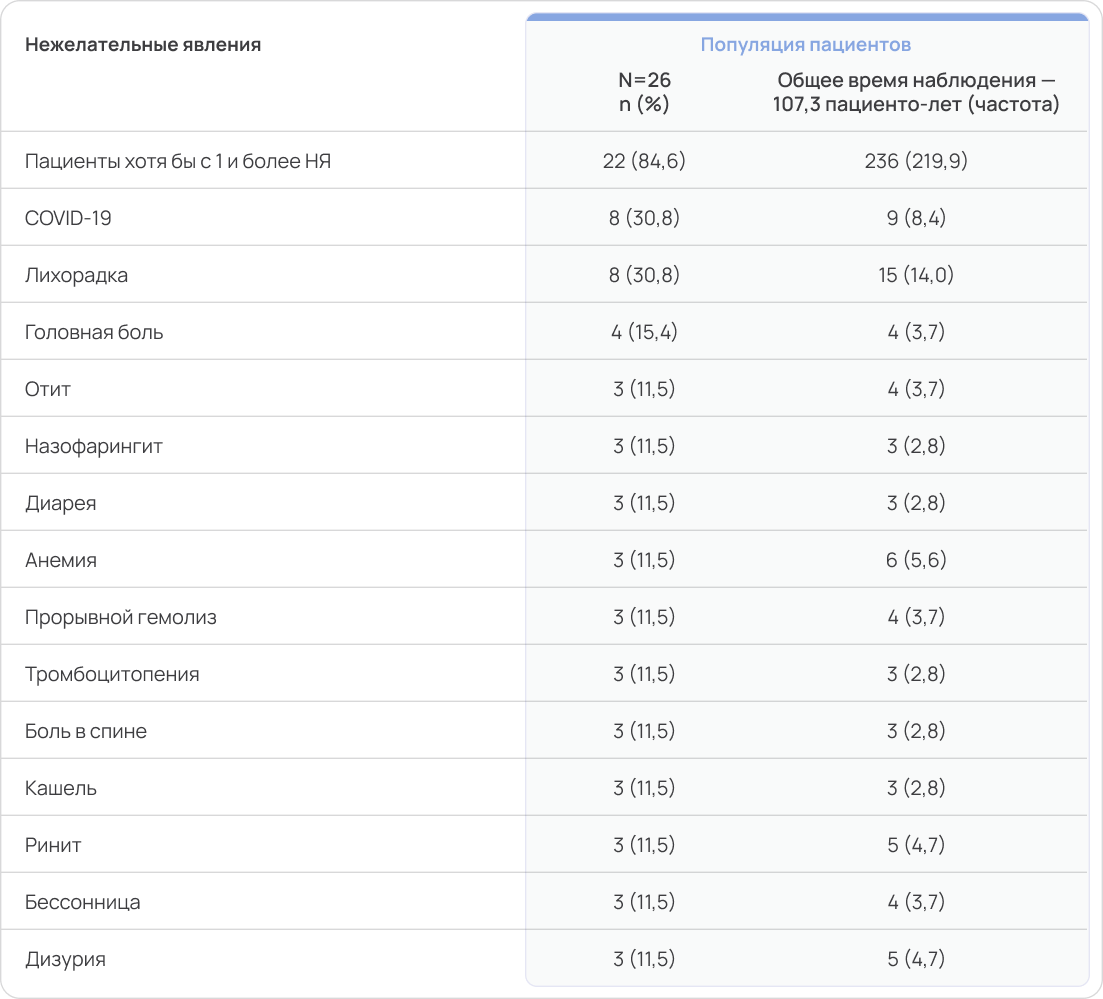Select the 'Дизурия' row label
Viewport: 1103px width, 999px height.
pyautogui.click(x=65, y=959)
